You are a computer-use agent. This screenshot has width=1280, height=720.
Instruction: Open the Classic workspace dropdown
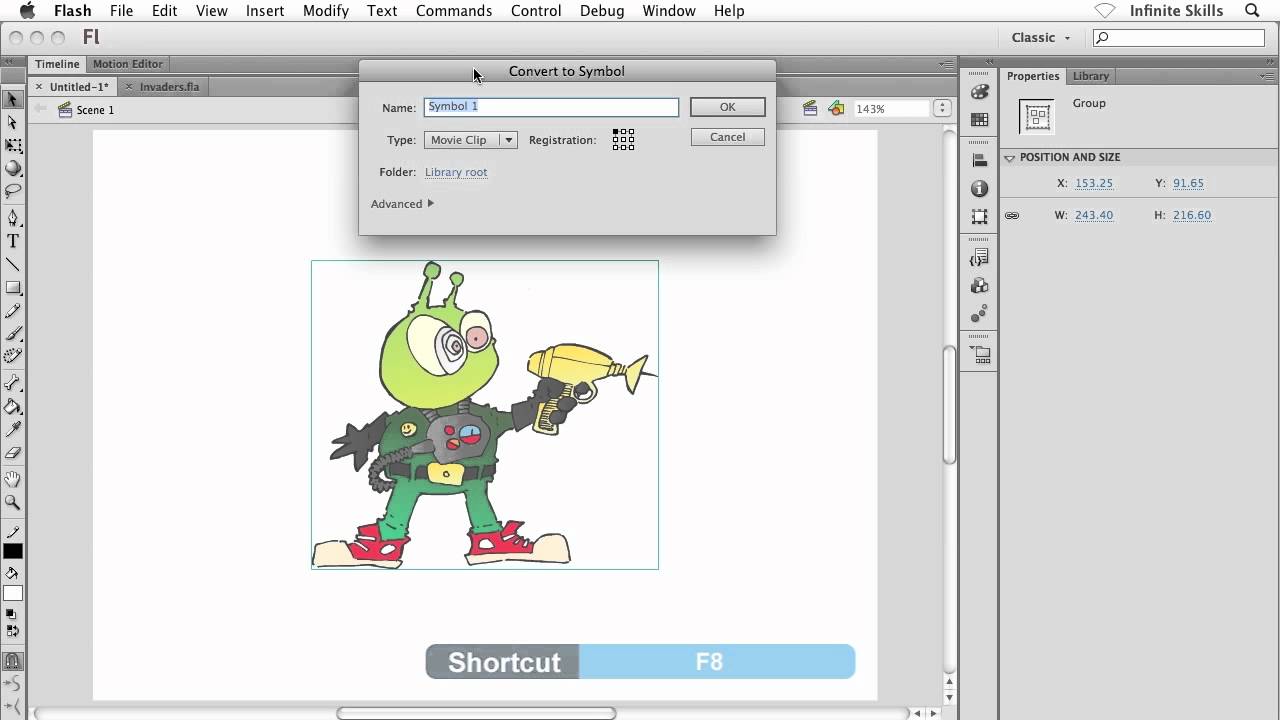point(1041,38)
